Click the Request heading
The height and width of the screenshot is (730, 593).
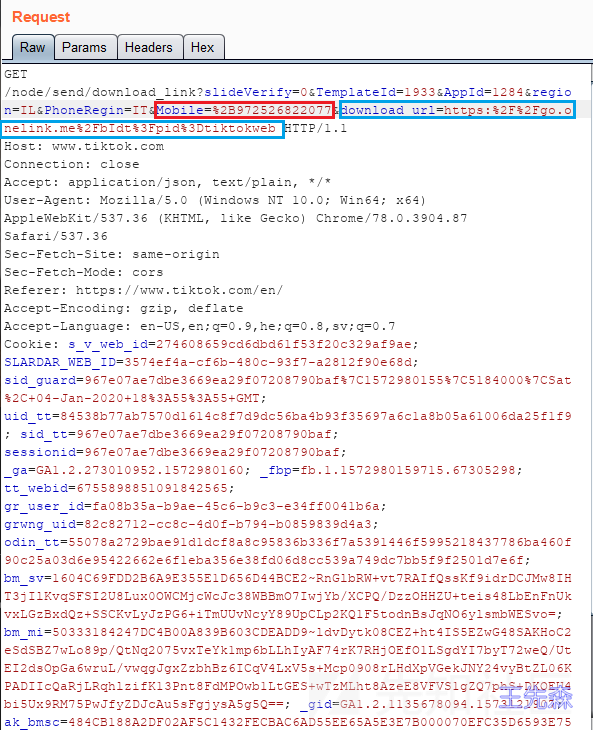41,17
